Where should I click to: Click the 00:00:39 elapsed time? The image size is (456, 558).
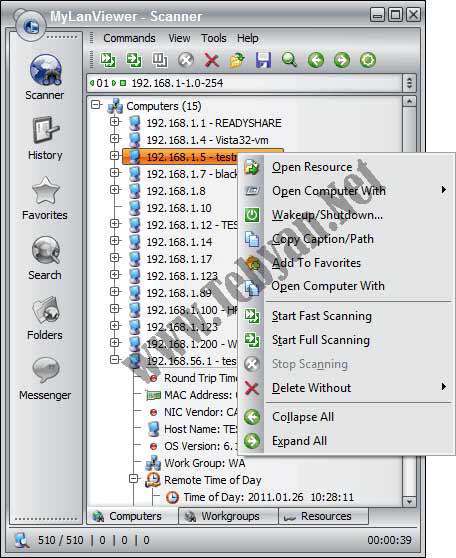(389, 540)
